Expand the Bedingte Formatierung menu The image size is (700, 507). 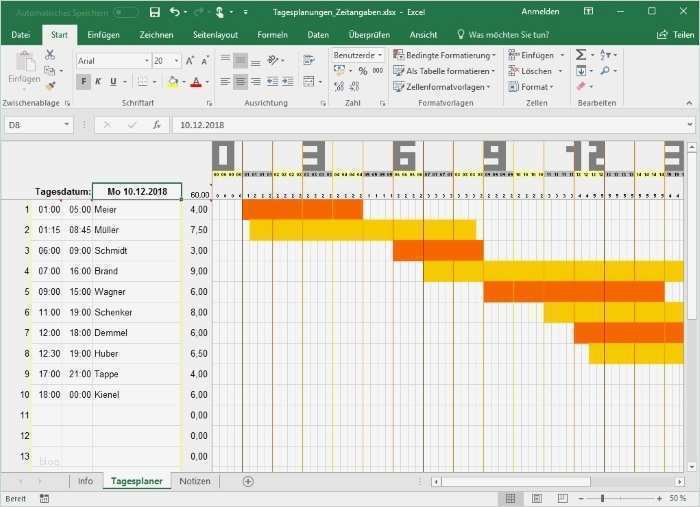[x=444, y=55]
